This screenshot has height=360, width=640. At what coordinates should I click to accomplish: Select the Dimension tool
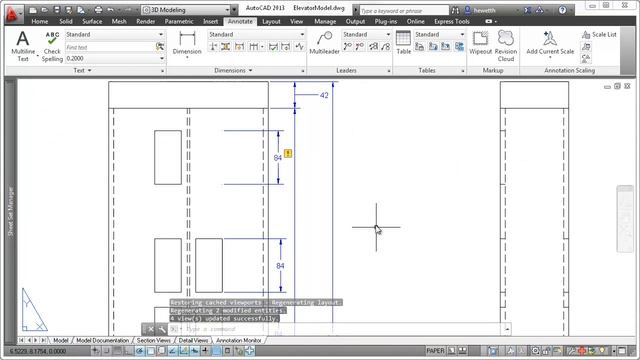tap(187, 44)
